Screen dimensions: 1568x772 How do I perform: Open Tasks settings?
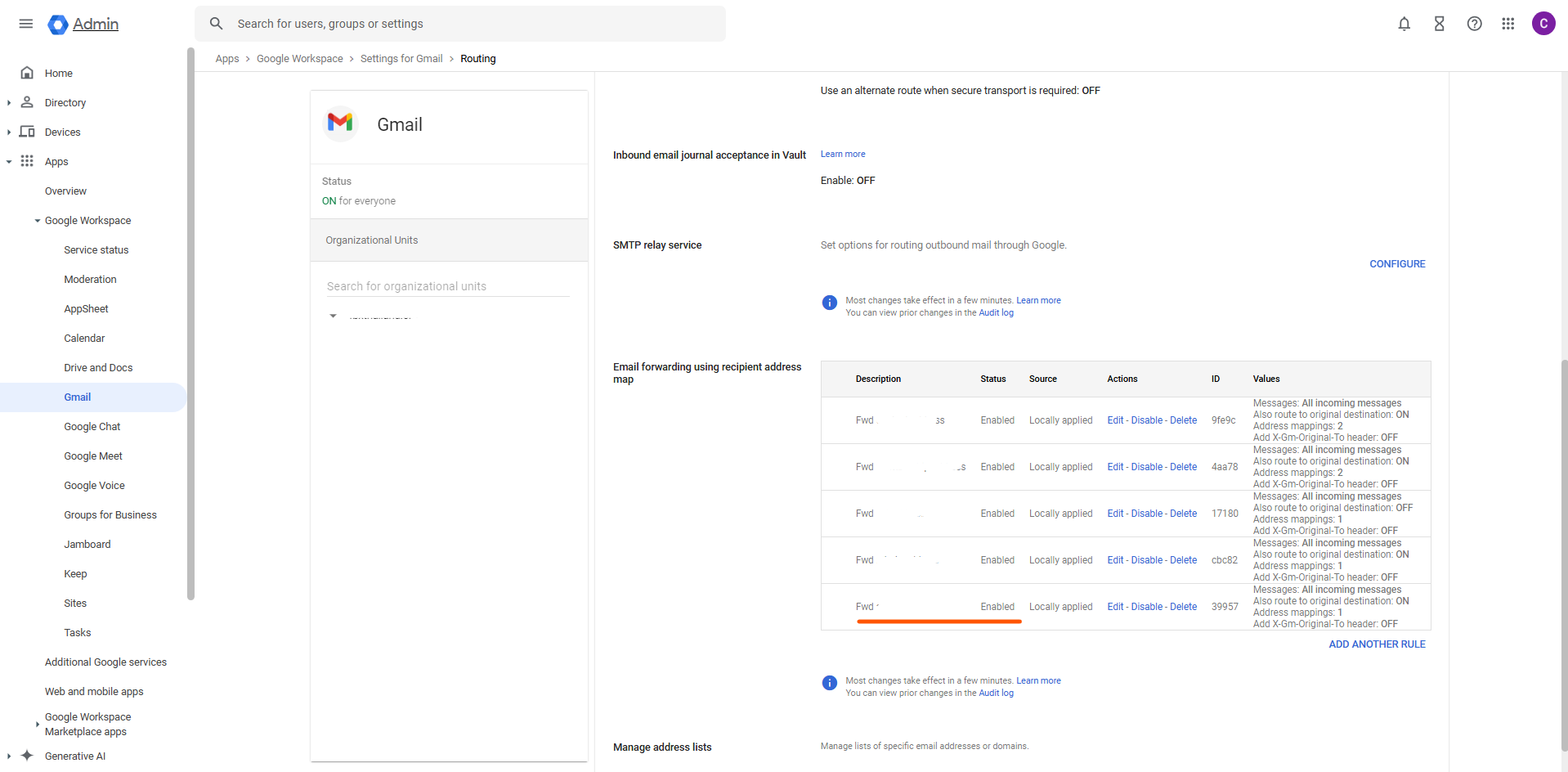[x=78, y=632]
